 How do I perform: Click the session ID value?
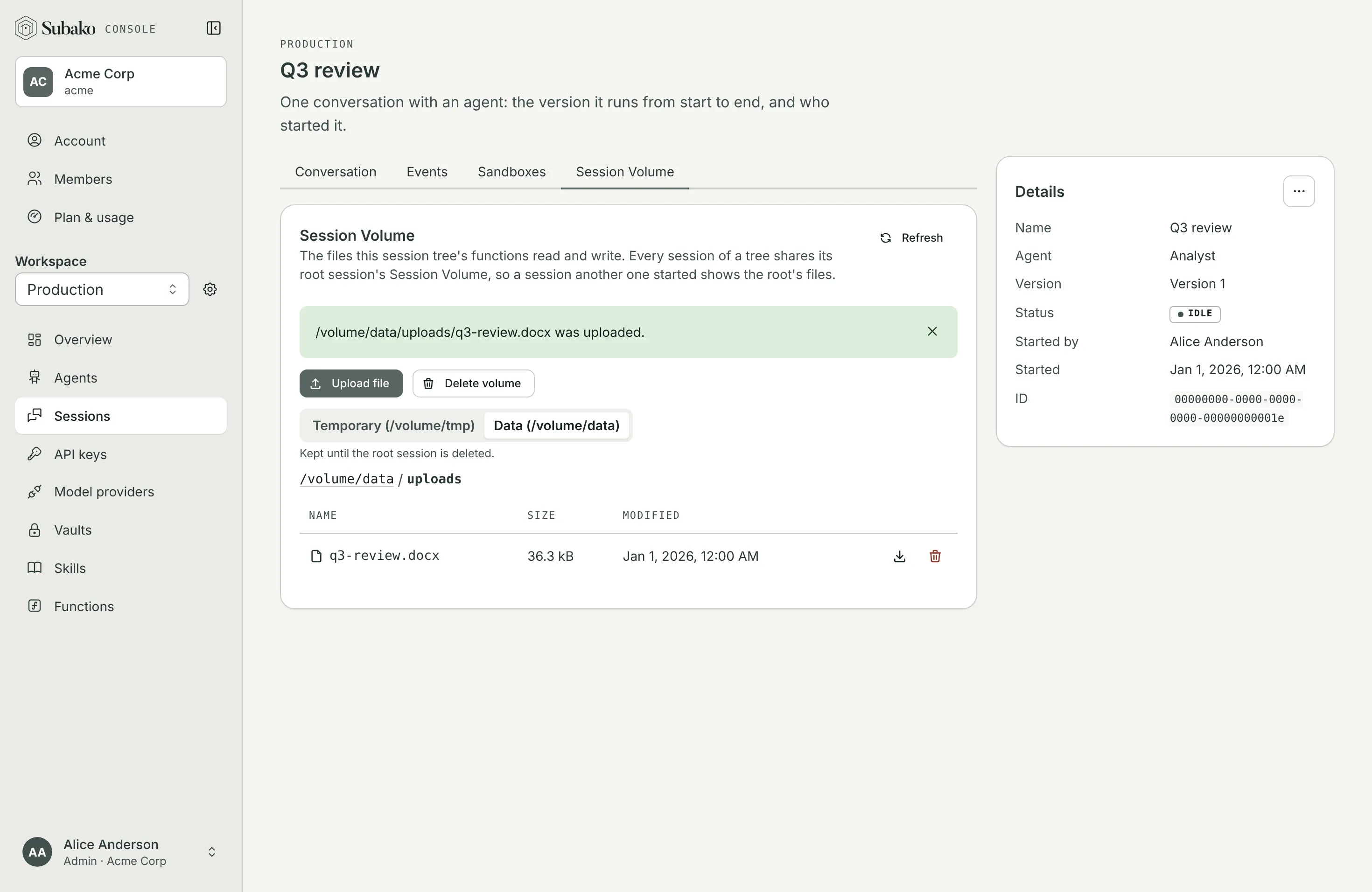coord(1235,408)
